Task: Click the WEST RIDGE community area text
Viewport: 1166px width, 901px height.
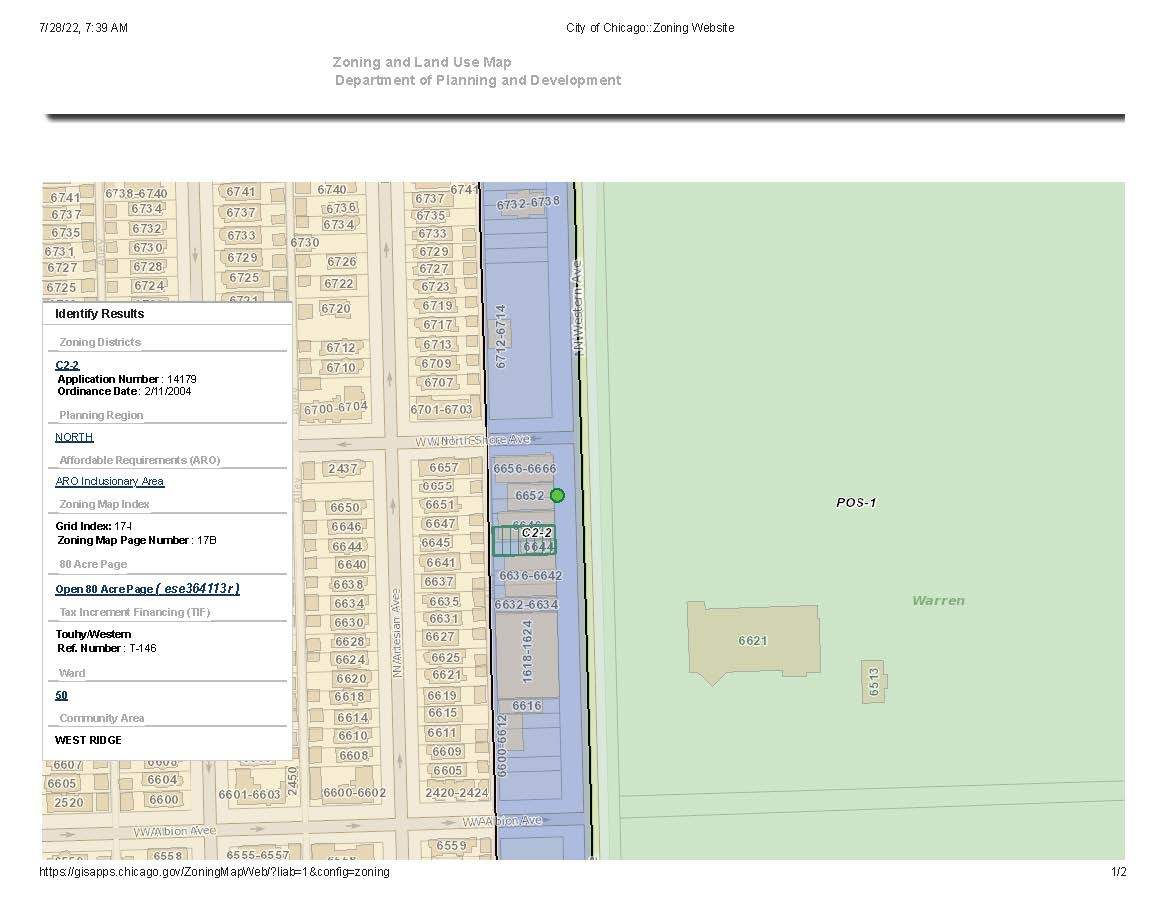Action: (88, 740)
